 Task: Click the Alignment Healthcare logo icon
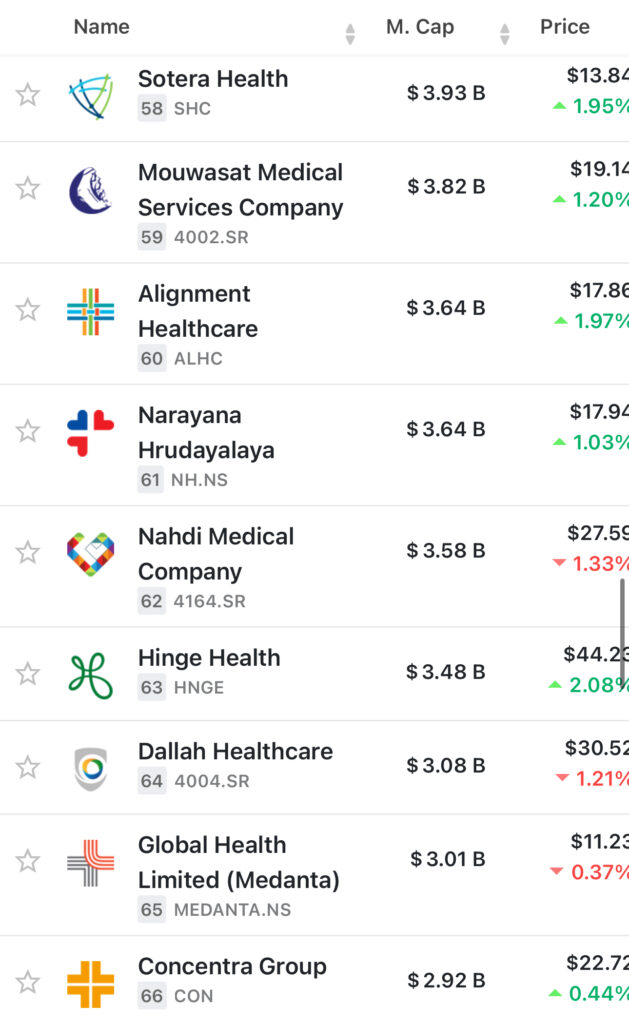click(91, 311)
